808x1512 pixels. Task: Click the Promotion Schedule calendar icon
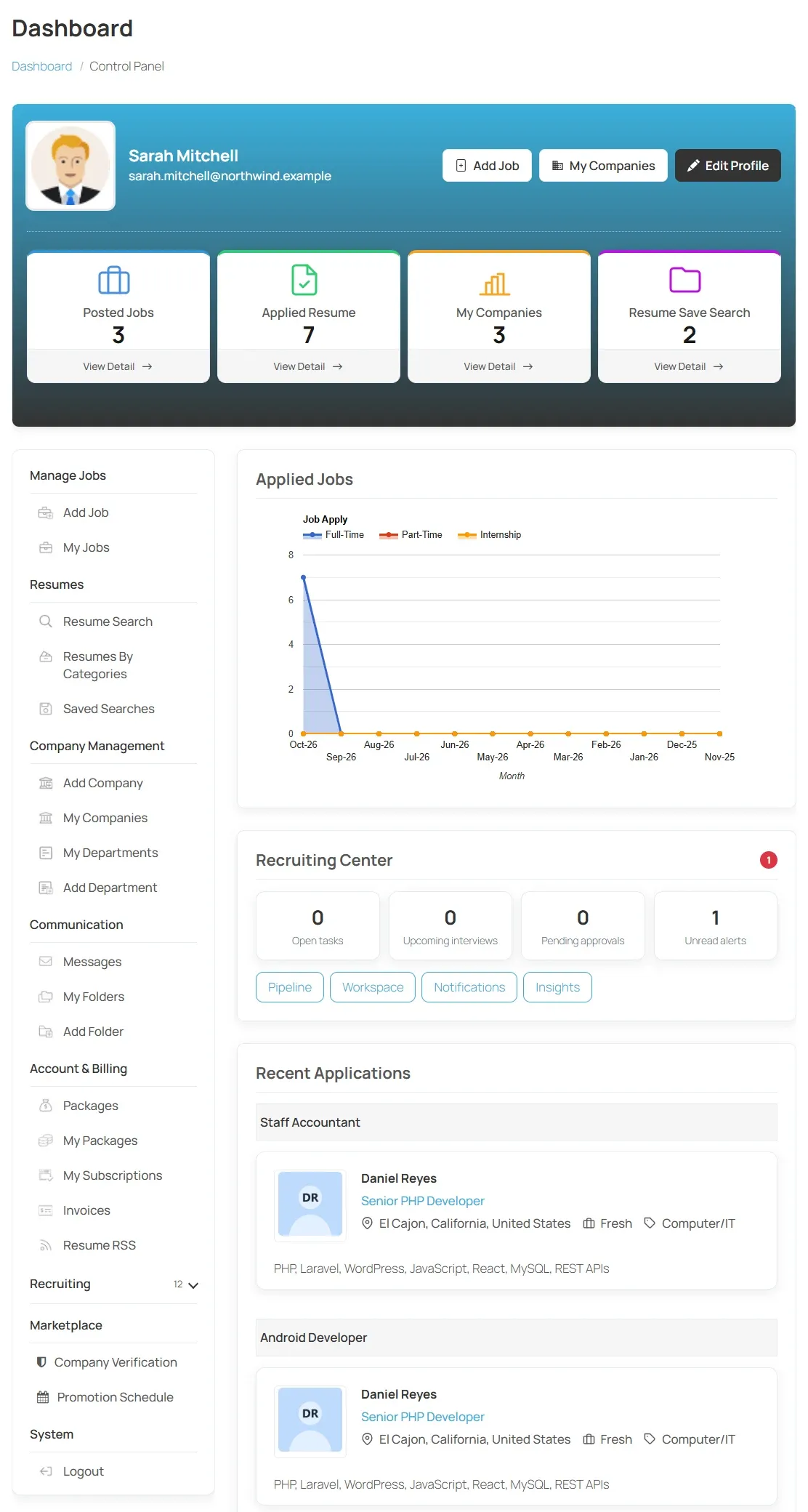(x=43, y=1397)
